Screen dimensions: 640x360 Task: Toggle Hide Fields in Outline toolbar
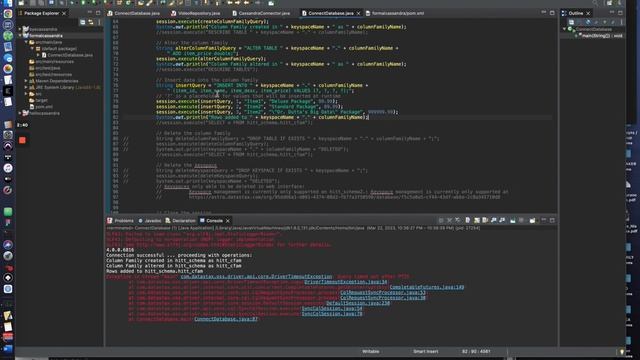click(588, 22)
